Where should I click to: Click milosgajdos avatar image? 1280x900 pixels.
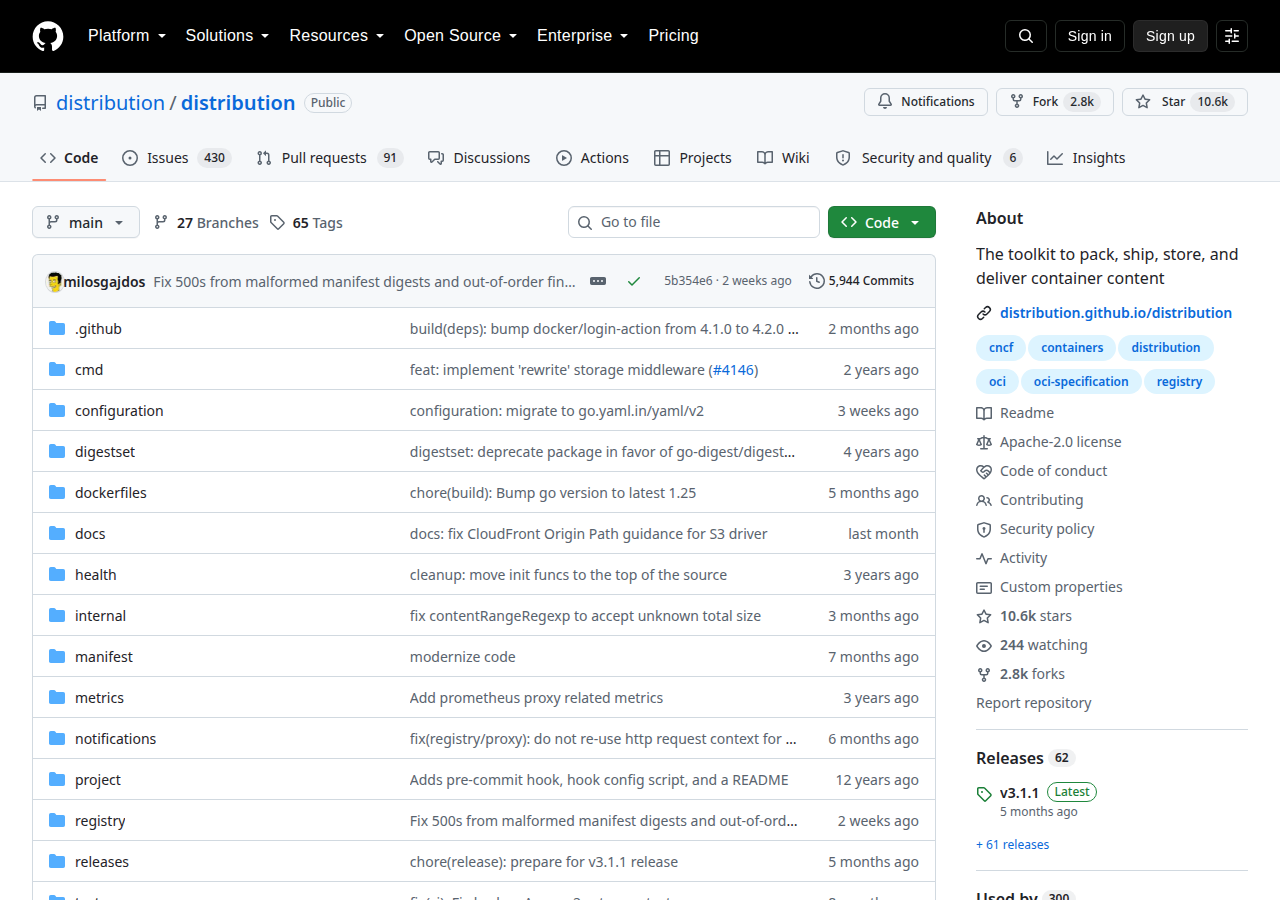(x=55, y=281)
